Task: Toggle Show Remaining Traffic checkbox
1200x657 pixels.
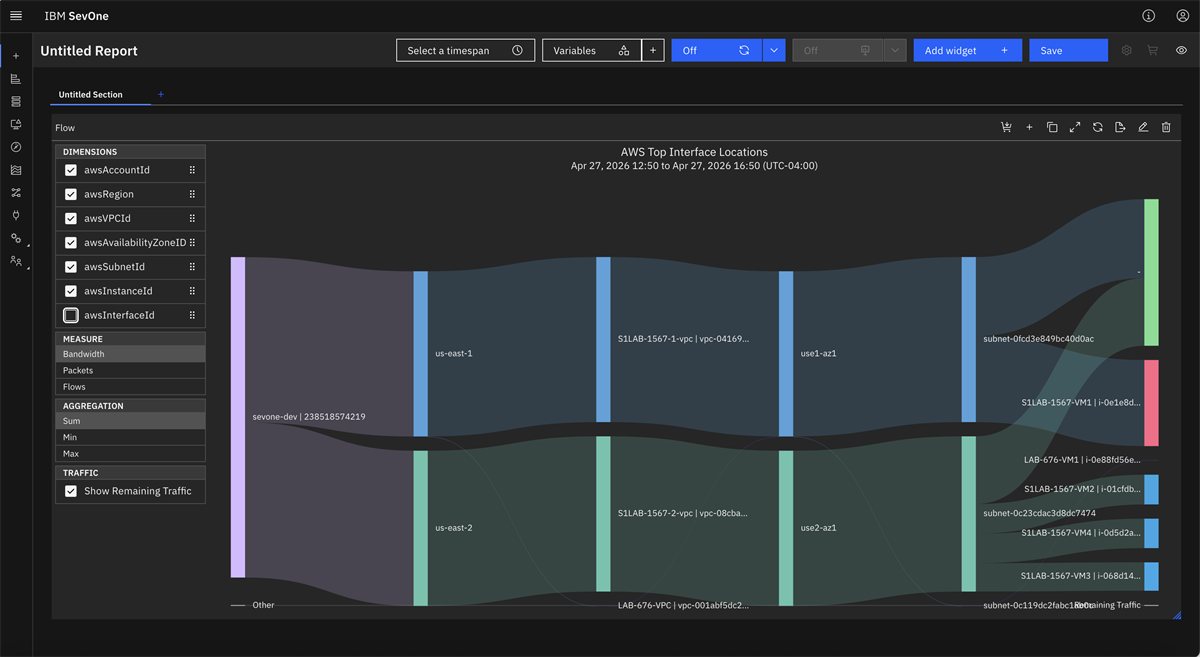Action: pyautogui.click(x=71, y=491)
